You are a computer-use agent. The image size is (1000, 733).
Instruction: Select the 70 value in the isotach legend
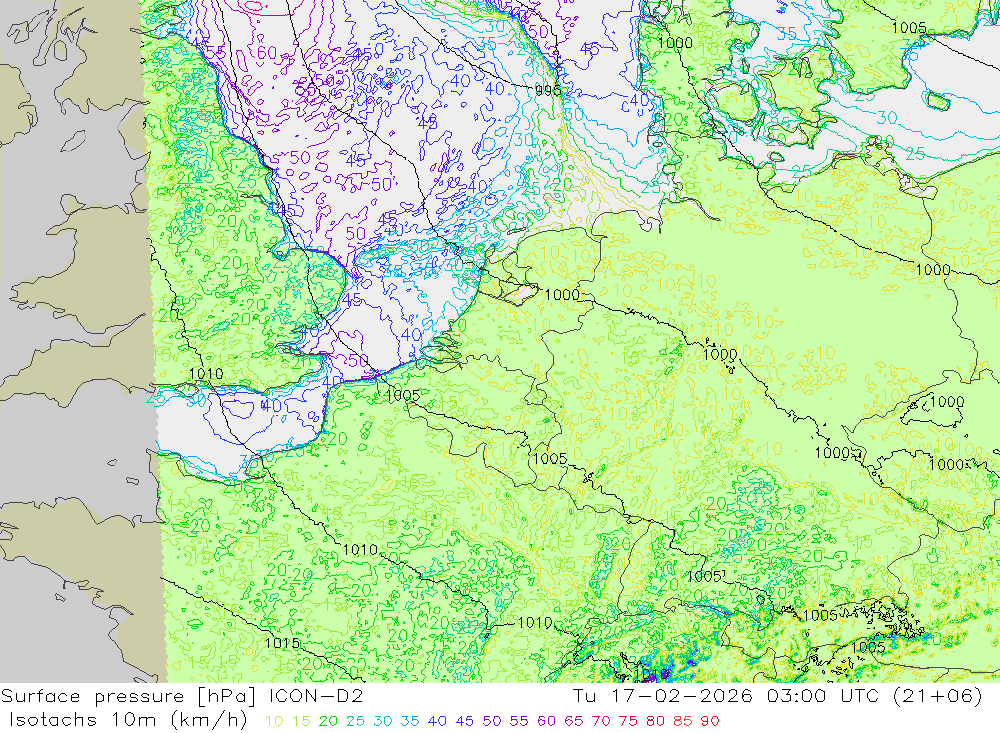click(601, 722)
